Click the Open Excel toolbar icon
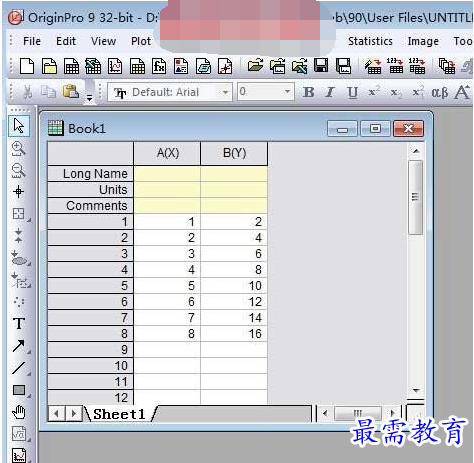Image resolution: width=474 pixels, height=463 pixels. pos(299,66)
